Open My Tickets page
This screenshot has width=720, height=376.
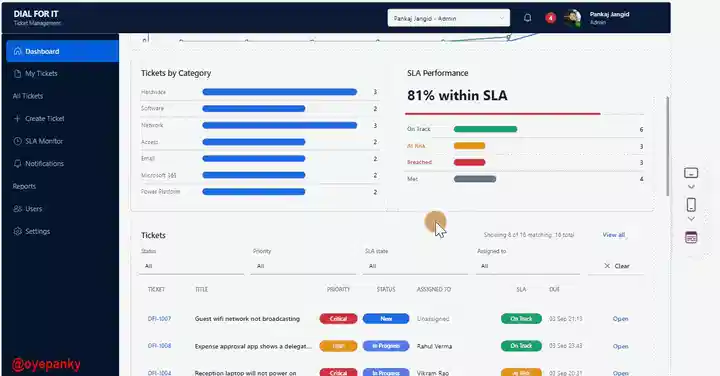(41, 73)
